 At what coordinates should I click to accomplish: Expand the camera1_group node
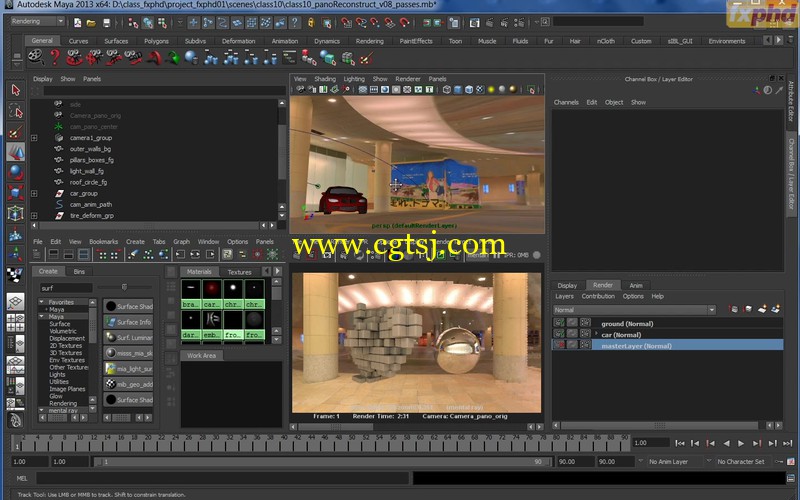pos(34,138)
